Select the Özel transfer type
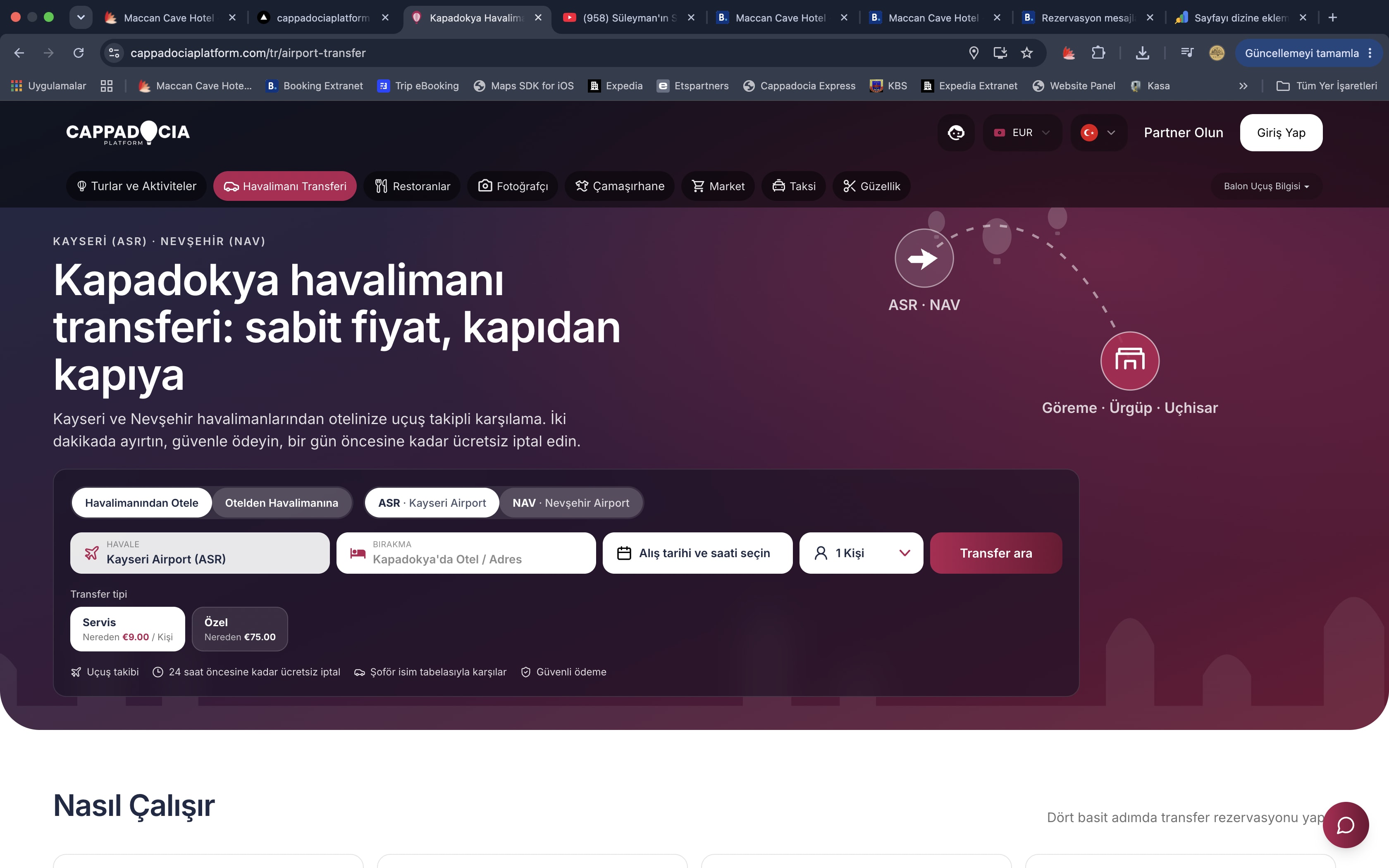The image size is (1389, 868). pyautogui.click(x=240, y=629)
